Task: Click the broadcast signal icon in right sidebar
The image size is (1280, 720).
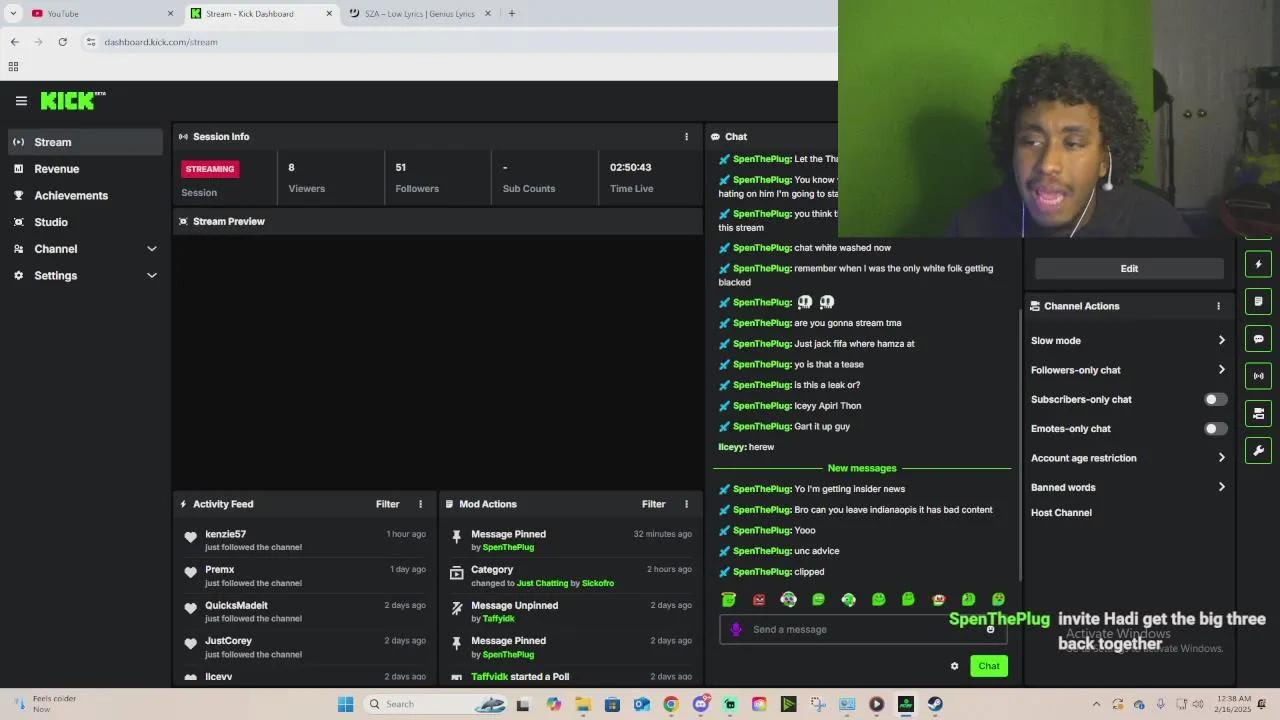Action: (1258, 376)
